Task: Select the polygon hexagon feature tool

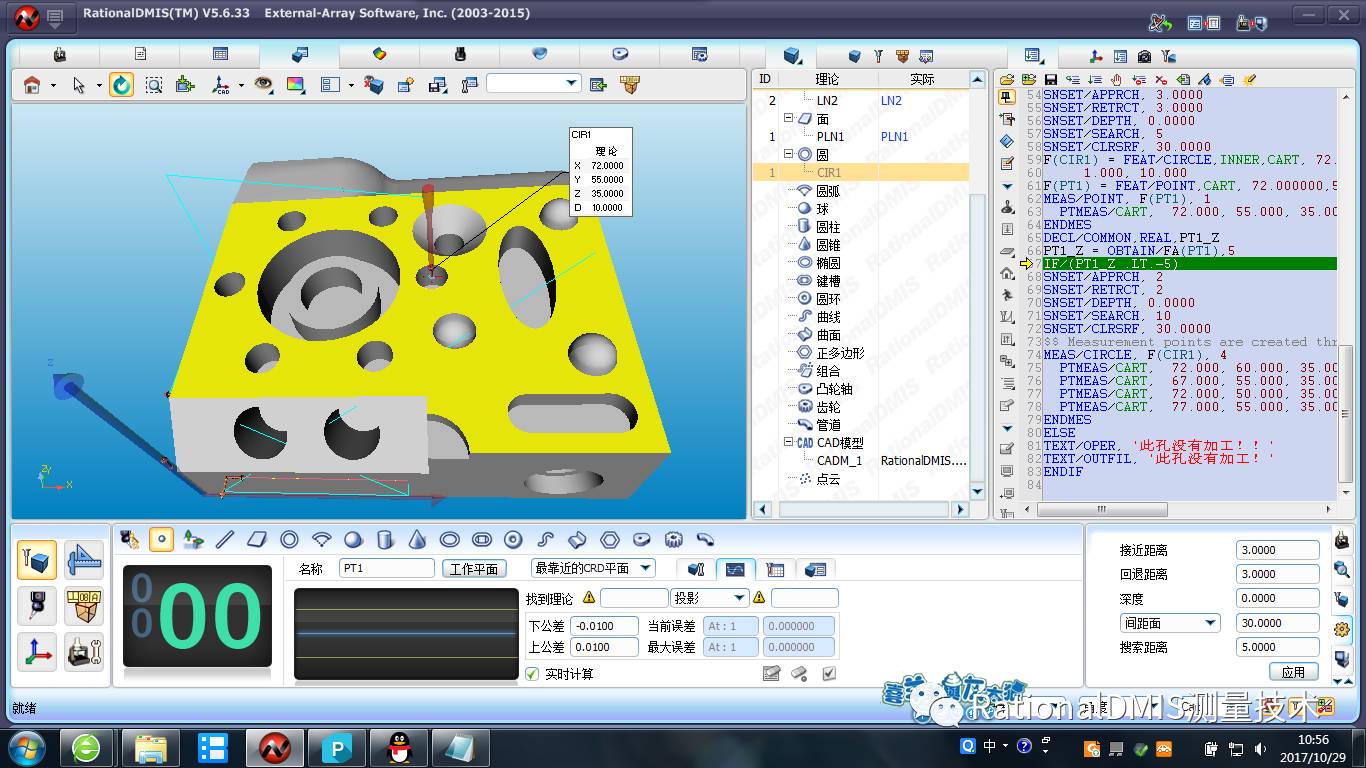Action: click(609, 540)
